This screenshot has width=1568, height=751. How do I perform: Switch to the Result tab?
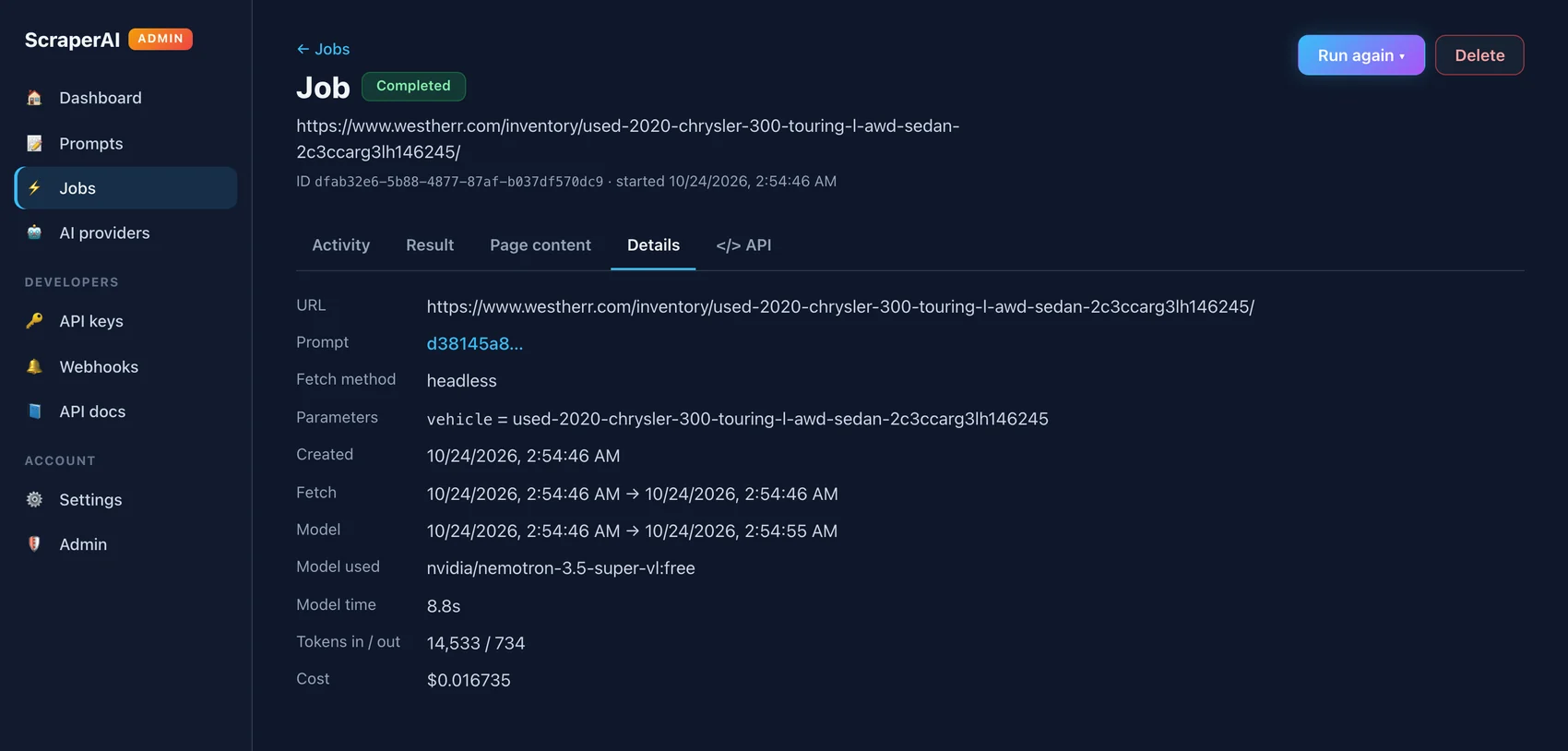coord(430,245)
